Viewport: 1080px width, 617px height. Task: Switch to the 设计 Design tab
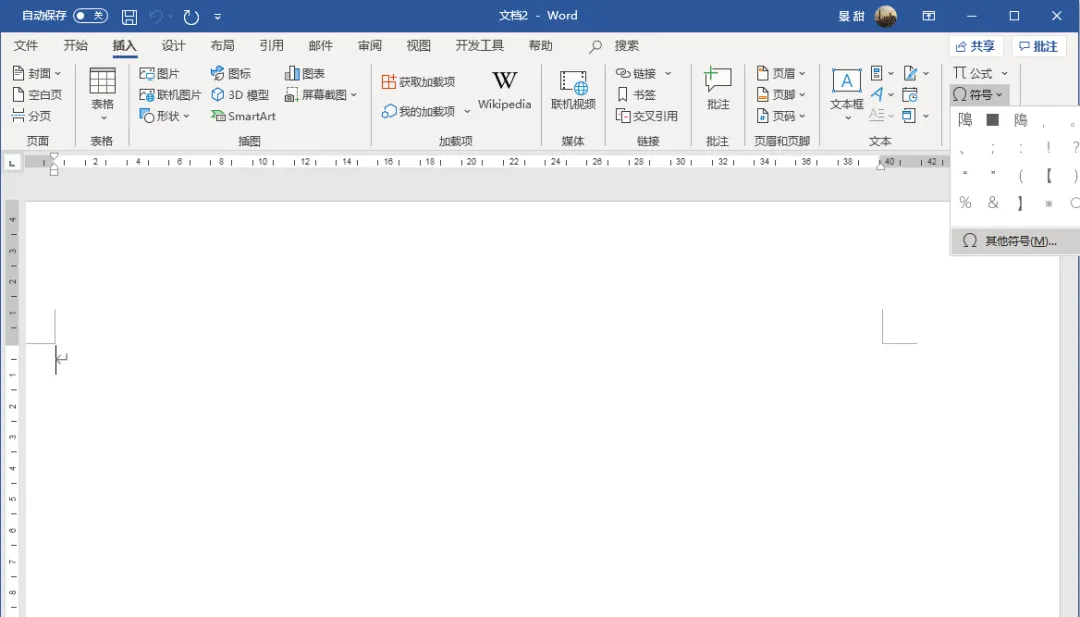(x=173, y=45)
